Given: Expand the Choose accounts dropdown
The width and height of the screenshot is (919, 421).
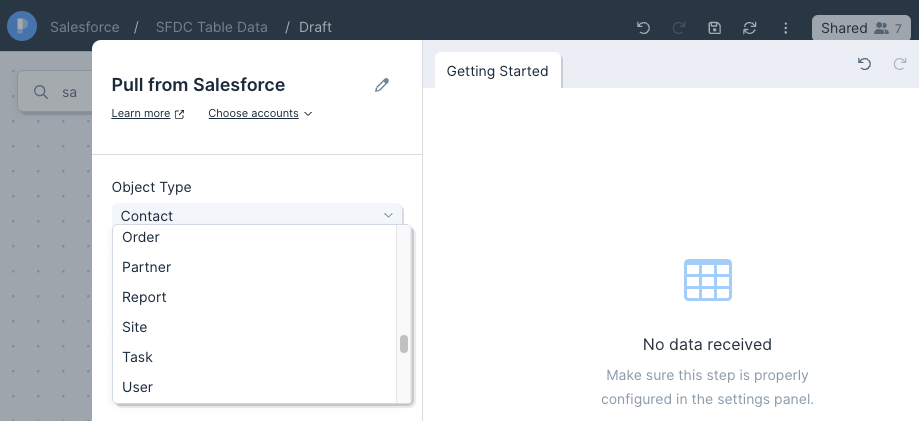Looking at the screenshot, I should 260,113.
